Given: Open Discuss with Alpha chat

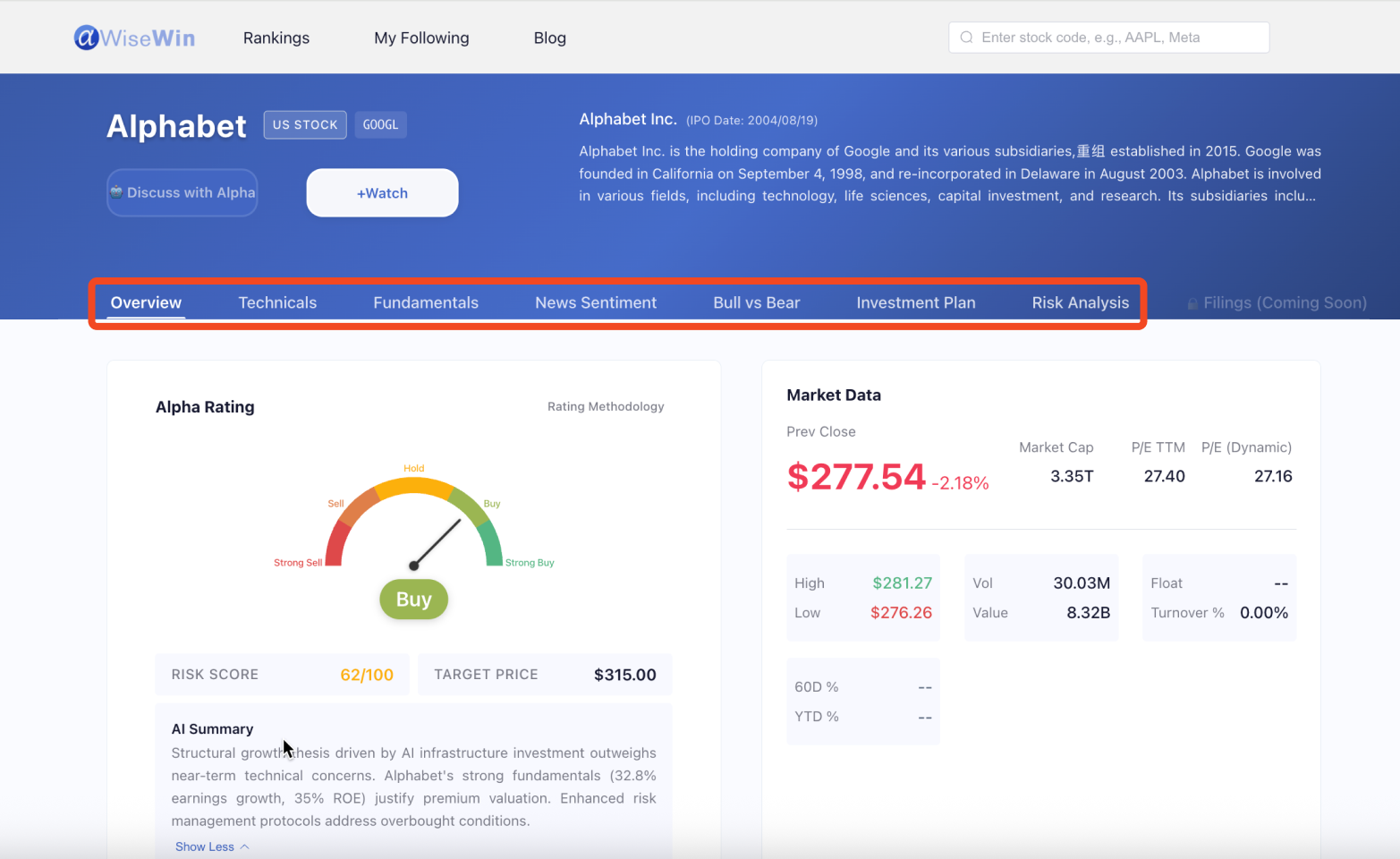Looking at the screenshot, I should 182,192.
